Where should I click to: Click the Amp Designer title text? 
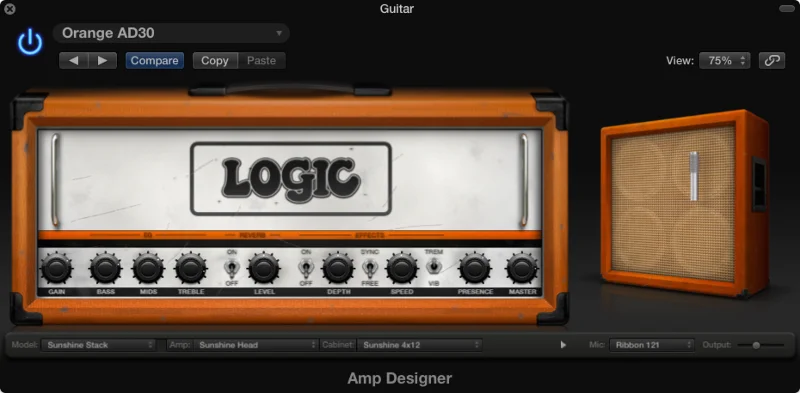pyautogui.click(x=399, y=379)
